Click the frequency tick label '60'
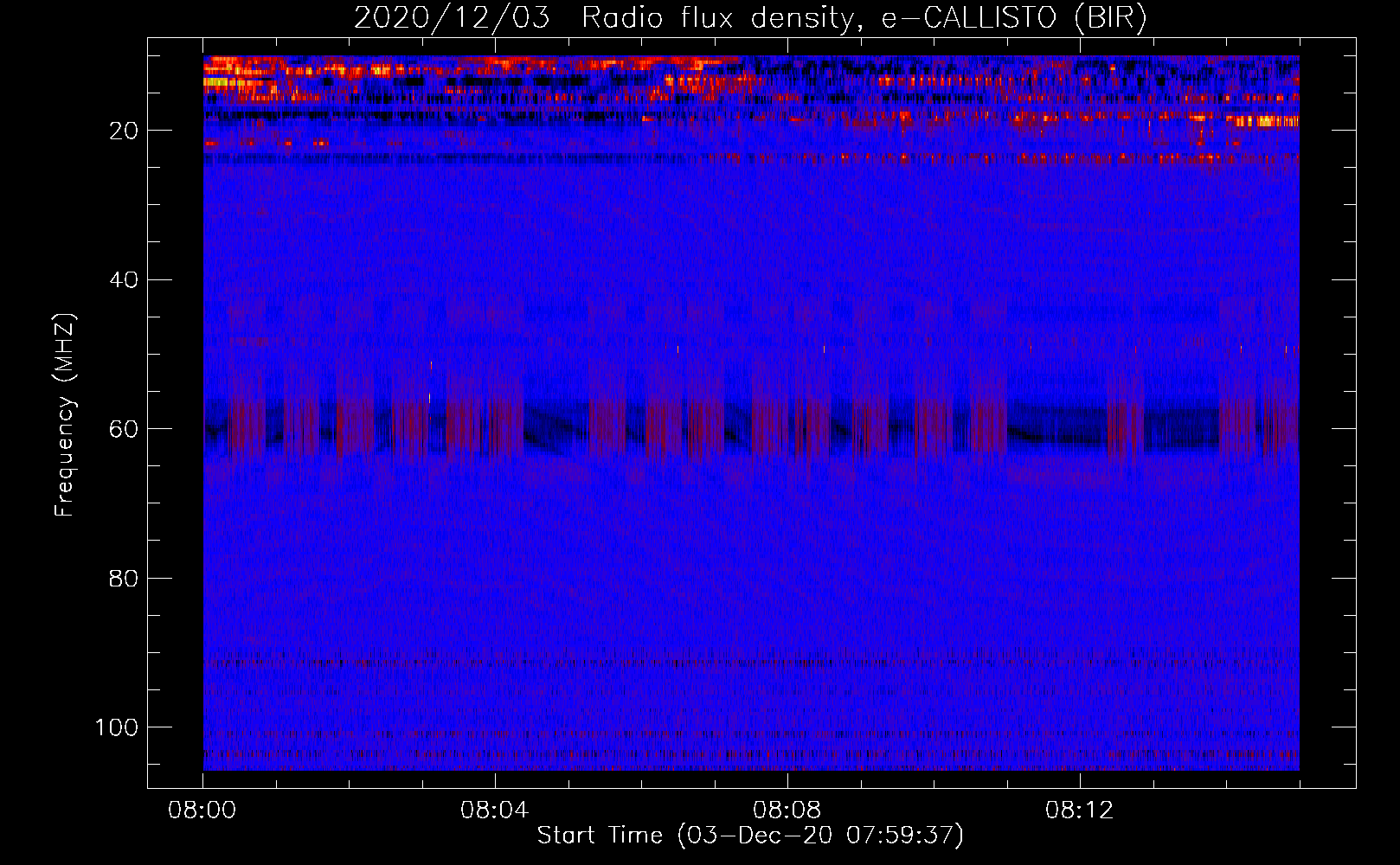Screen dimensions: 1400x865 point(124,429)
